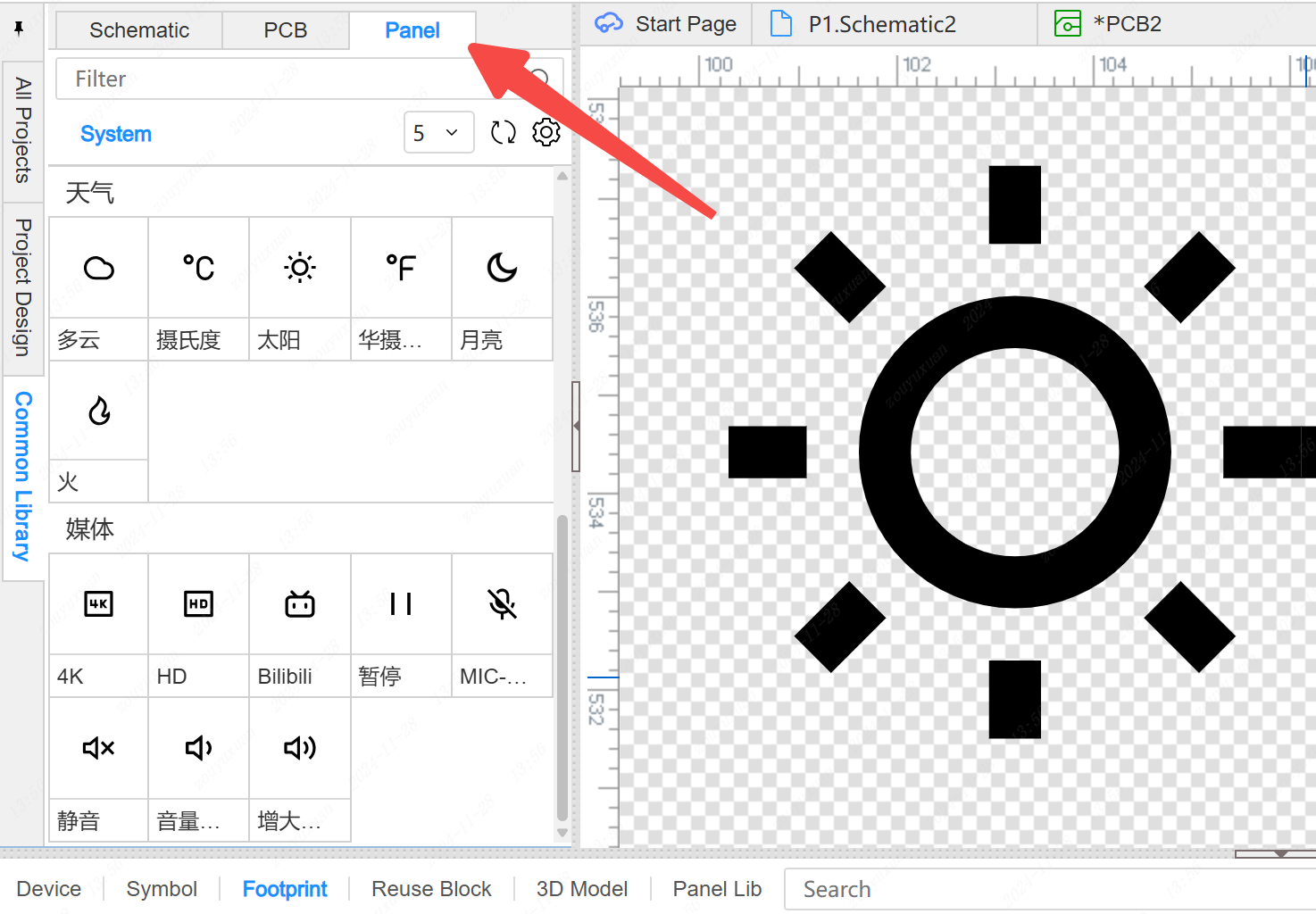Open the All Projects side tab
The height and width of the screenshot is (914, 1316).
(x=23, y=130)
